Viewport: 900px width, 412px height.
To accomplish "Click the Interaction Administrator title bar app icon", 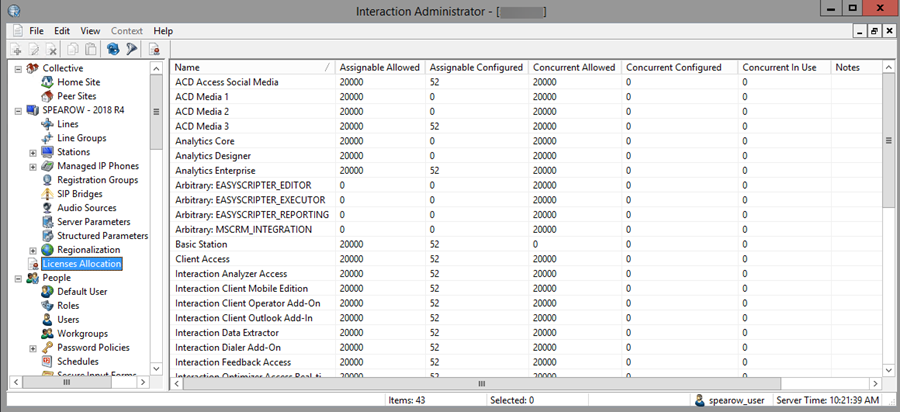I will coord(13,11).
